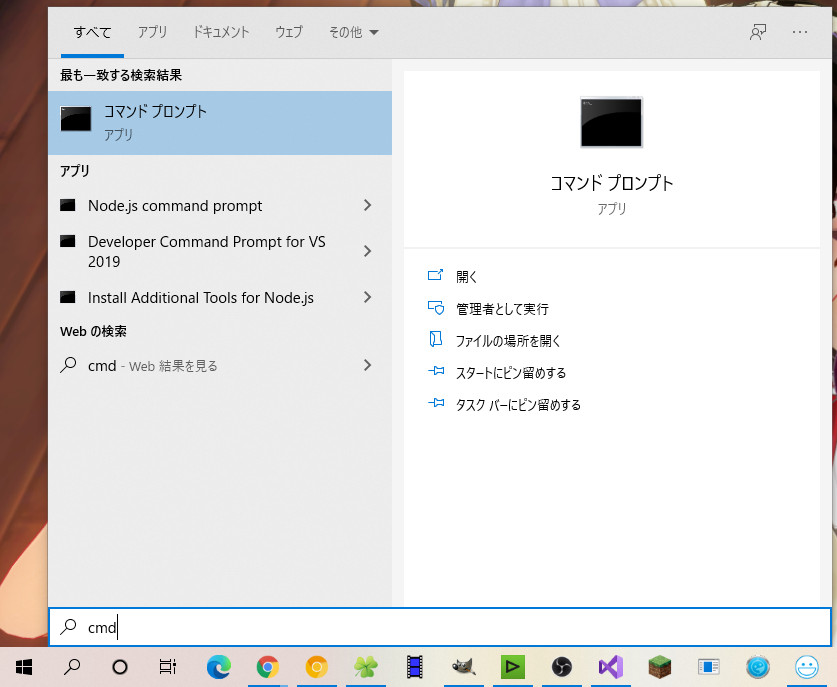Open Visual Studio from the taskbar
Viewport: 837px width, 687px height.
[610, 667]
